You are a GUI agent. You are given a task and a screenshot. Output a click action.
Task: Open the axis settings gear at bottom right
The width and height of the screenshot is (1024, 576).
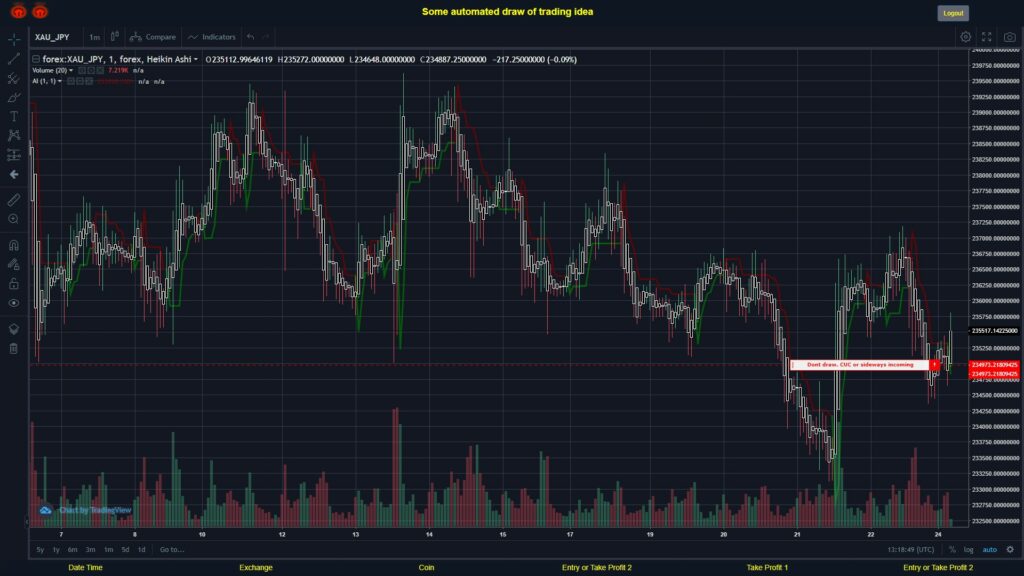[x=1010, y=549]
